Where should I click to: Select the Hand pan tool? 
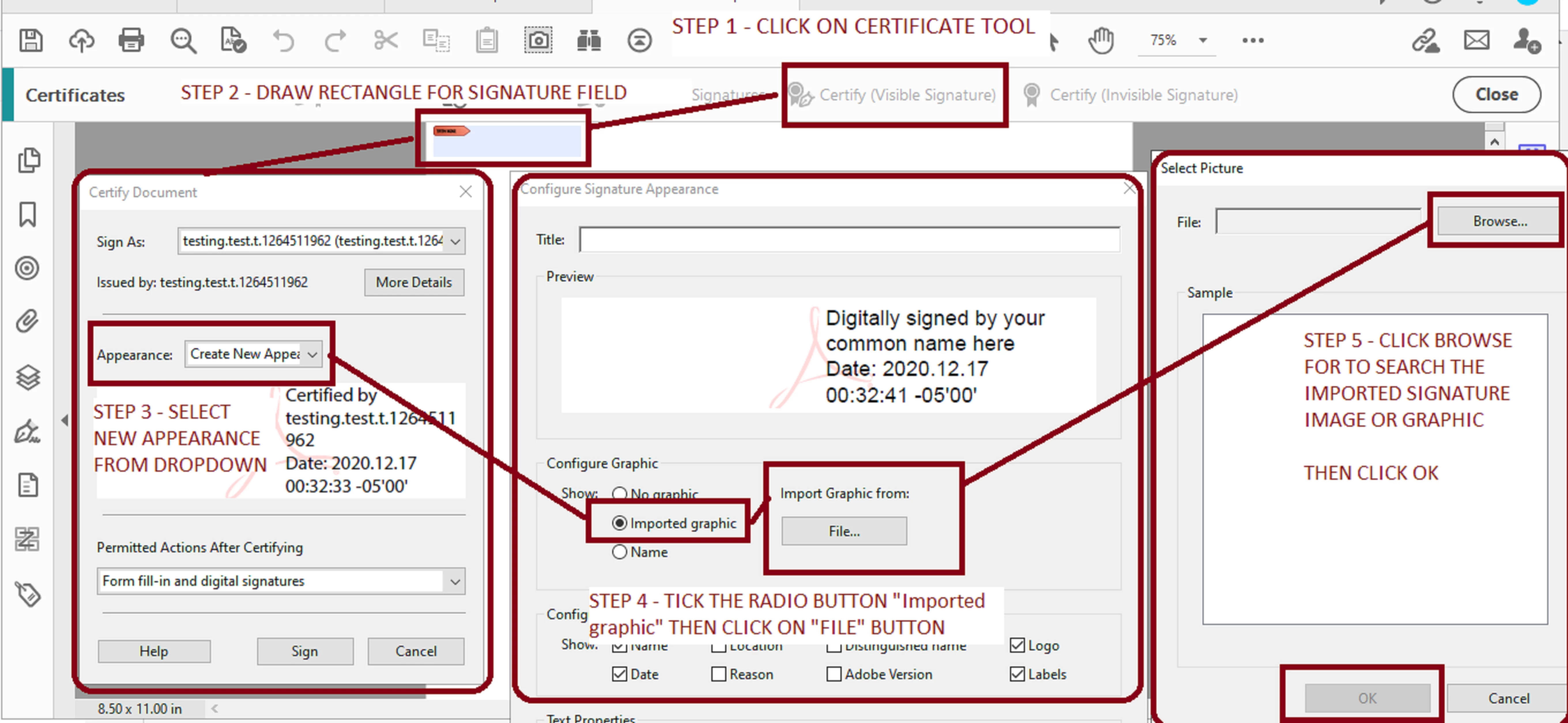[1100, 41]
